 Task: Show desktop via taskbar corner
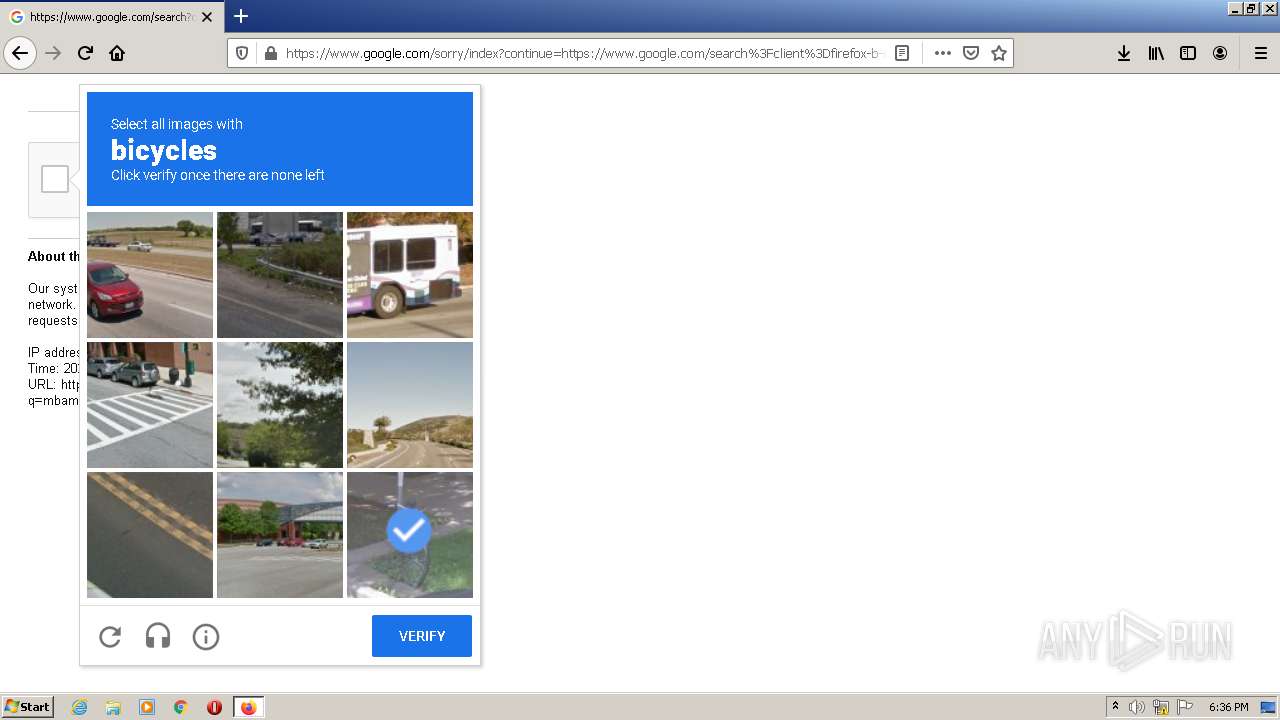(1269, 707)
